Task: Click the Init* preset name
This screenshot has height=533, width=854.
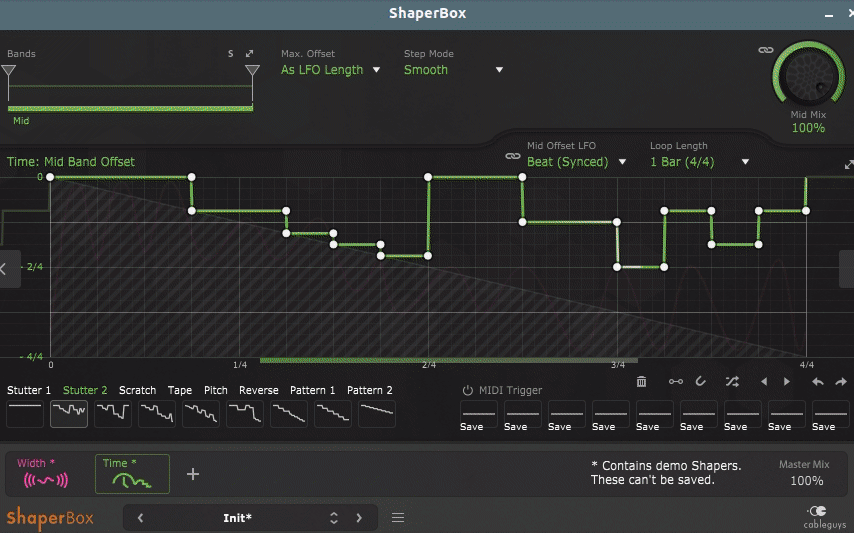Action: 237,518
